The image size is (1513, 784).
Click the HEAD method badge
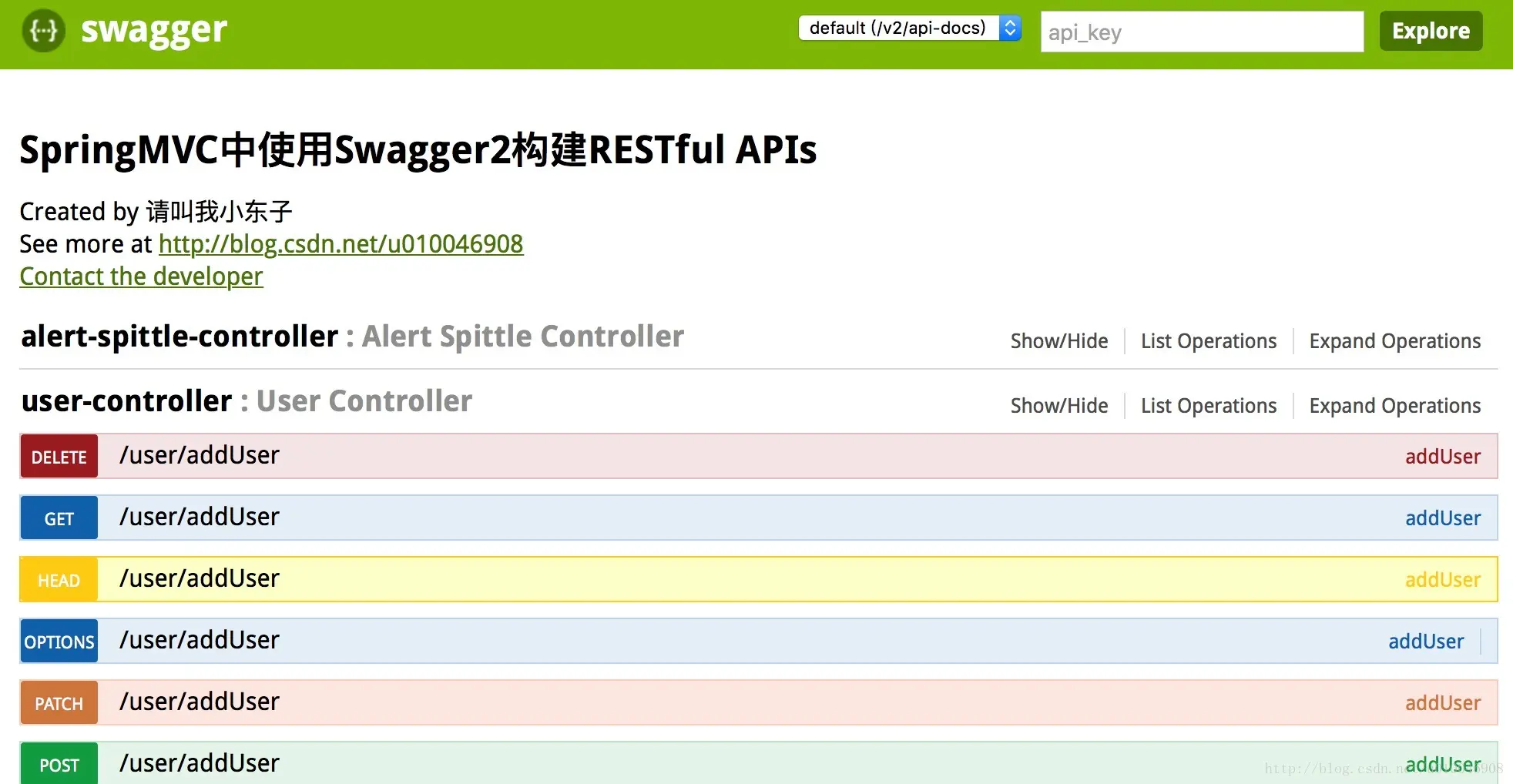click(59, 579)
